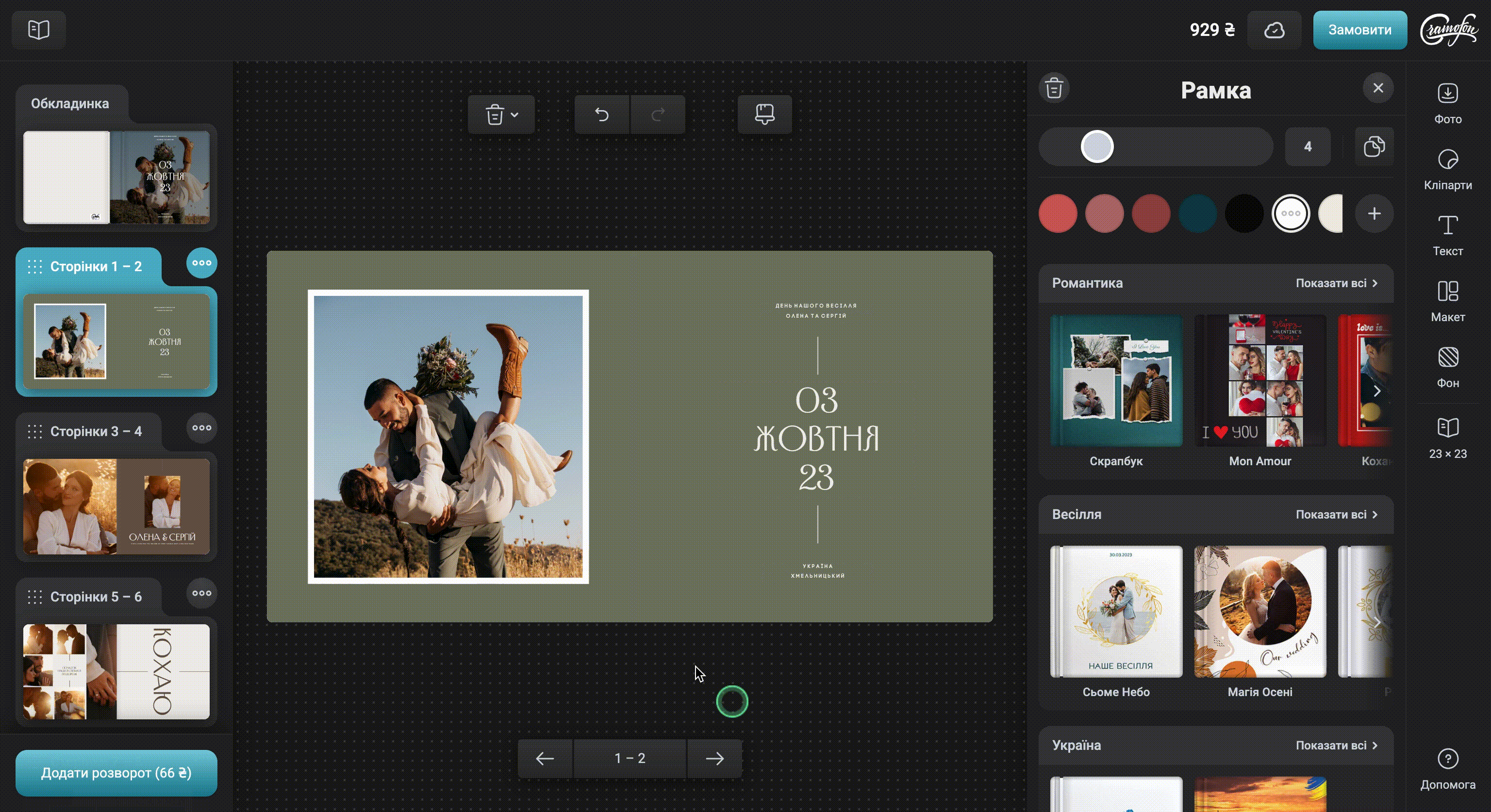The image size is (1491, 812).
Task: Select the Обкладинка cover tab
Action: 70,103
